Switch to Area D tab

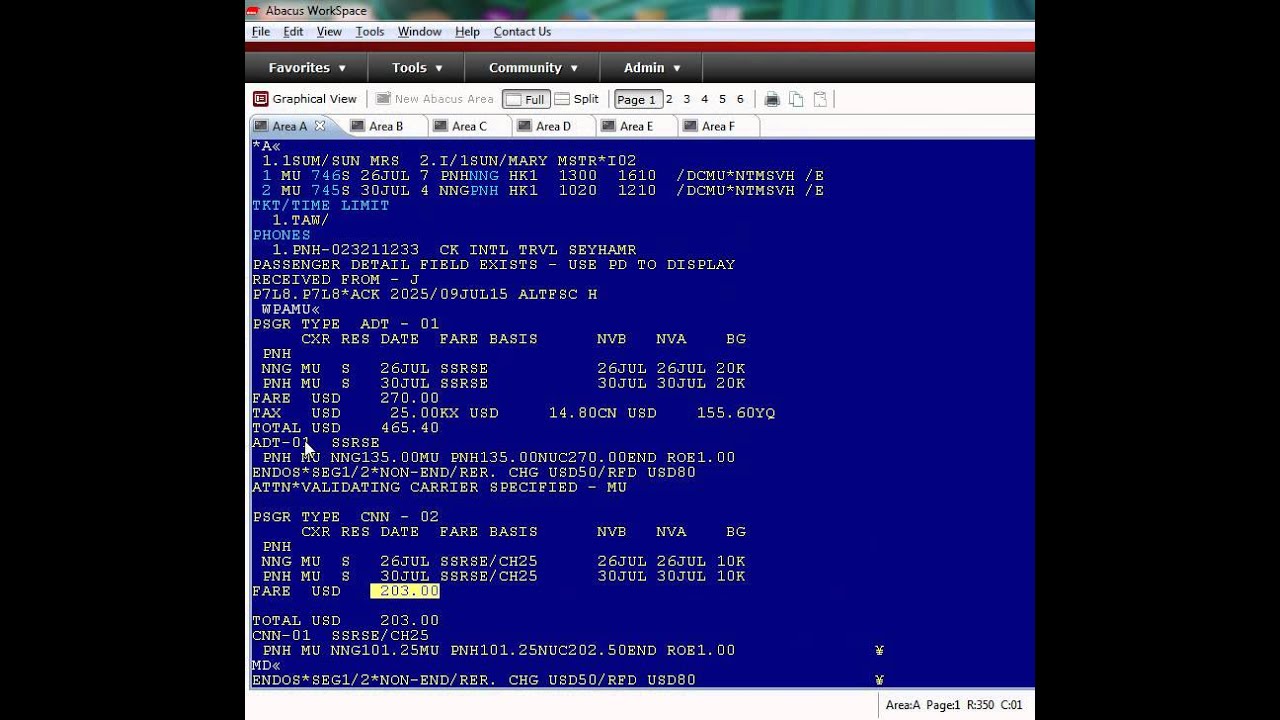(553, 126)
